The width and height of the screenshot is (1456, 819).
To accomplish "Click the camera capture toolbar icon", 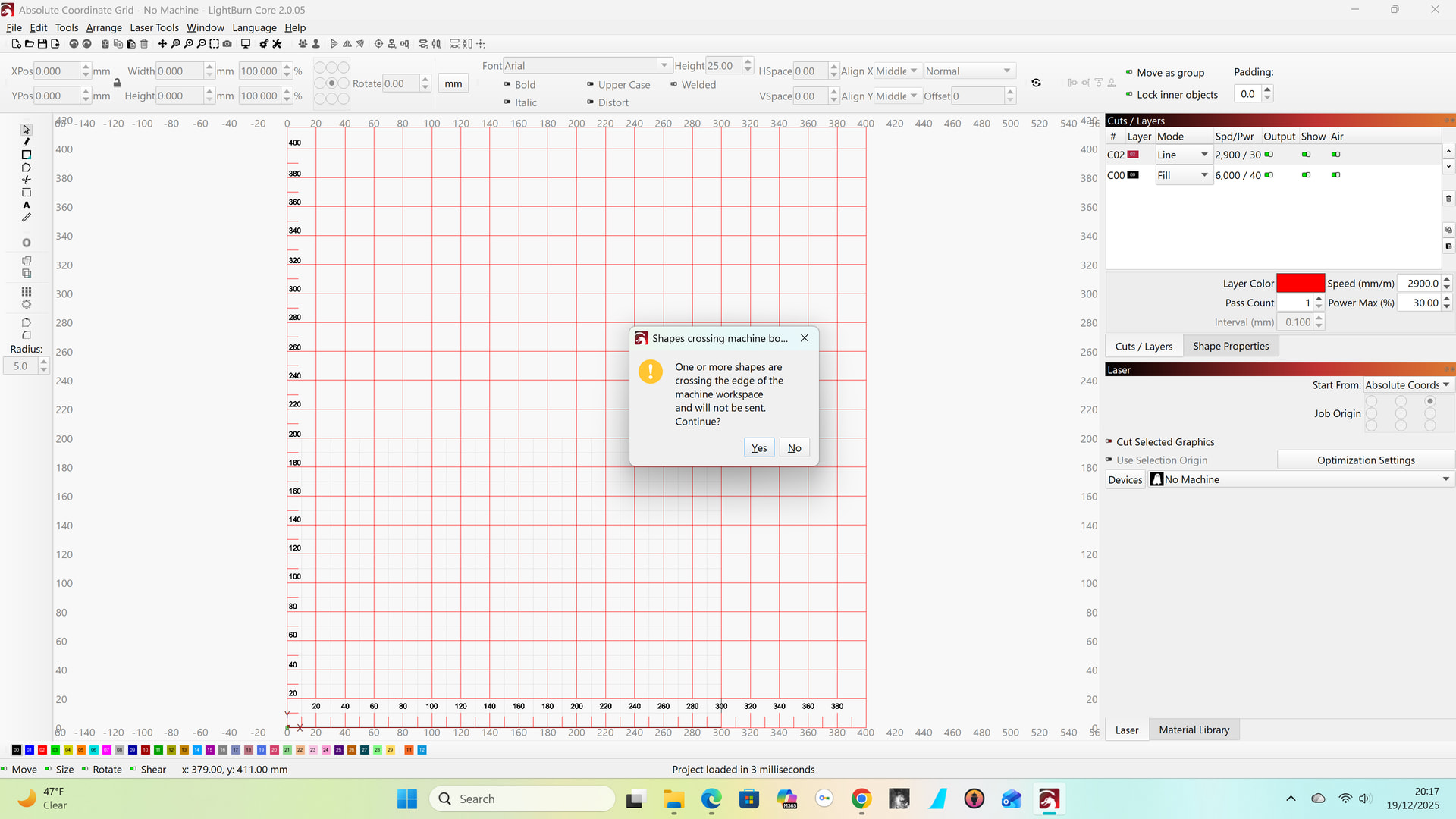I will point(227,44).
